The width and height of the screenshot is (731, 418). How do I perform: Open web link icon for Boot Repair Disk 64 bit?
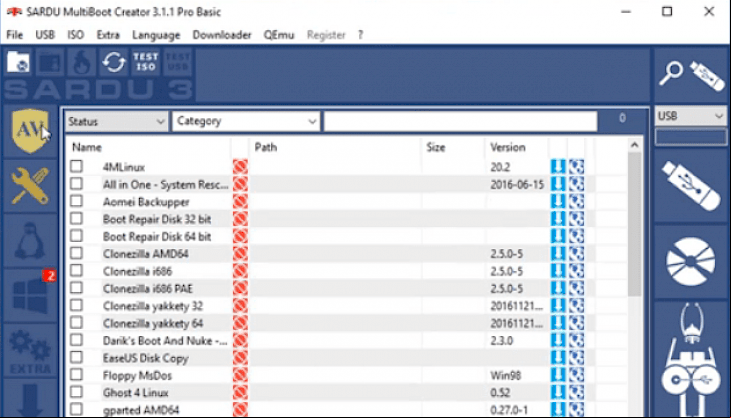(576, 236)
